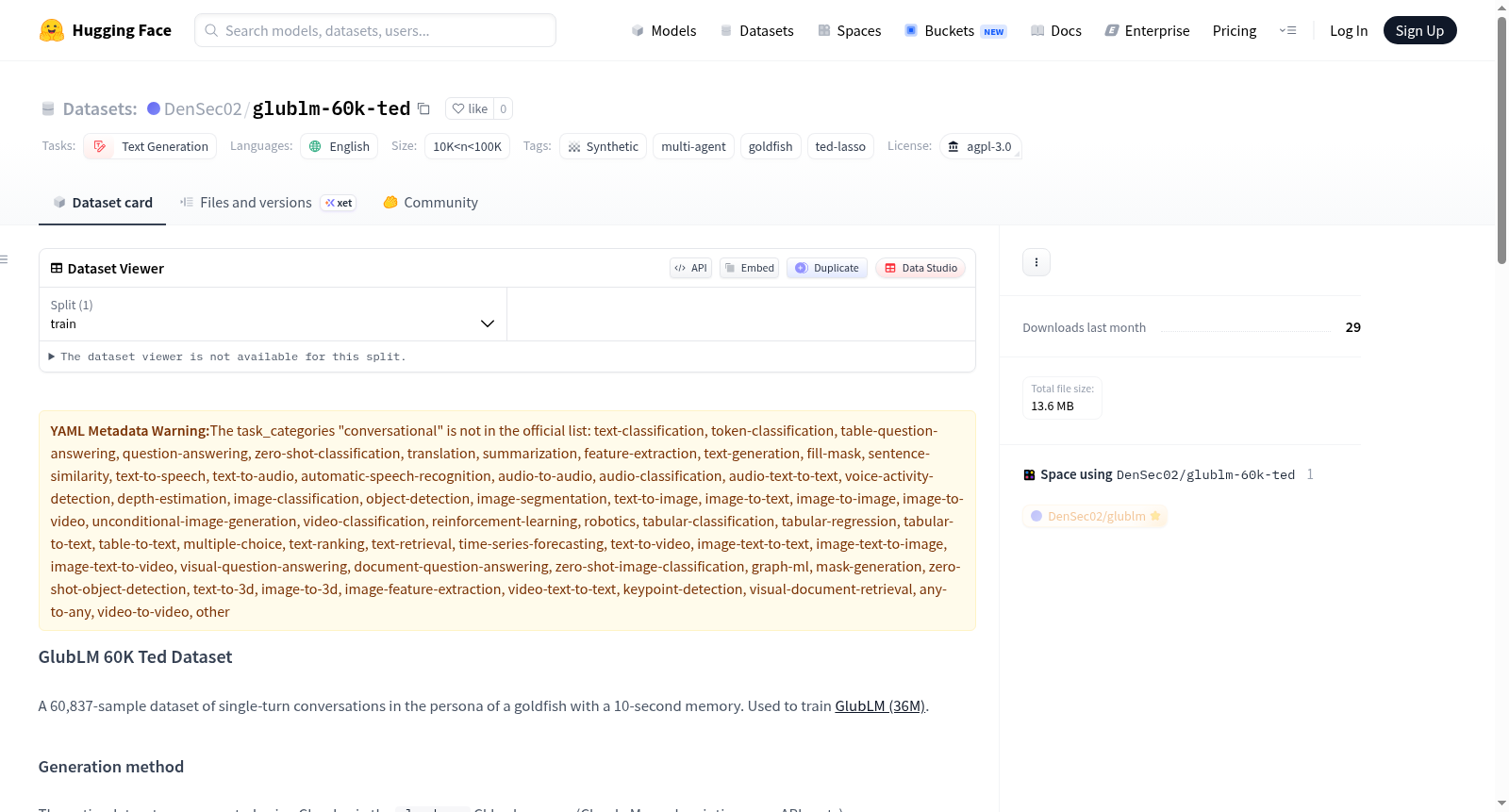
Task: Click the like count number
Action: [504, 108]
